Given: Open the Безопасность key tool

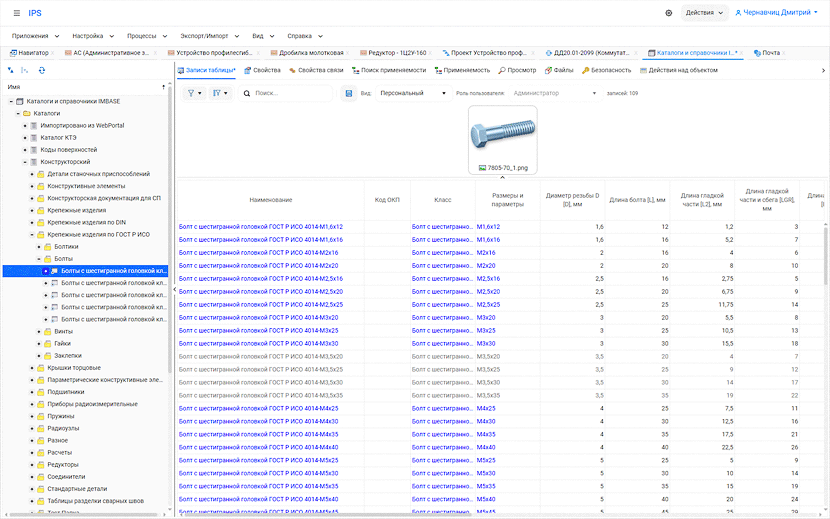Looking at the screenshot, I should tap(605, 70).
